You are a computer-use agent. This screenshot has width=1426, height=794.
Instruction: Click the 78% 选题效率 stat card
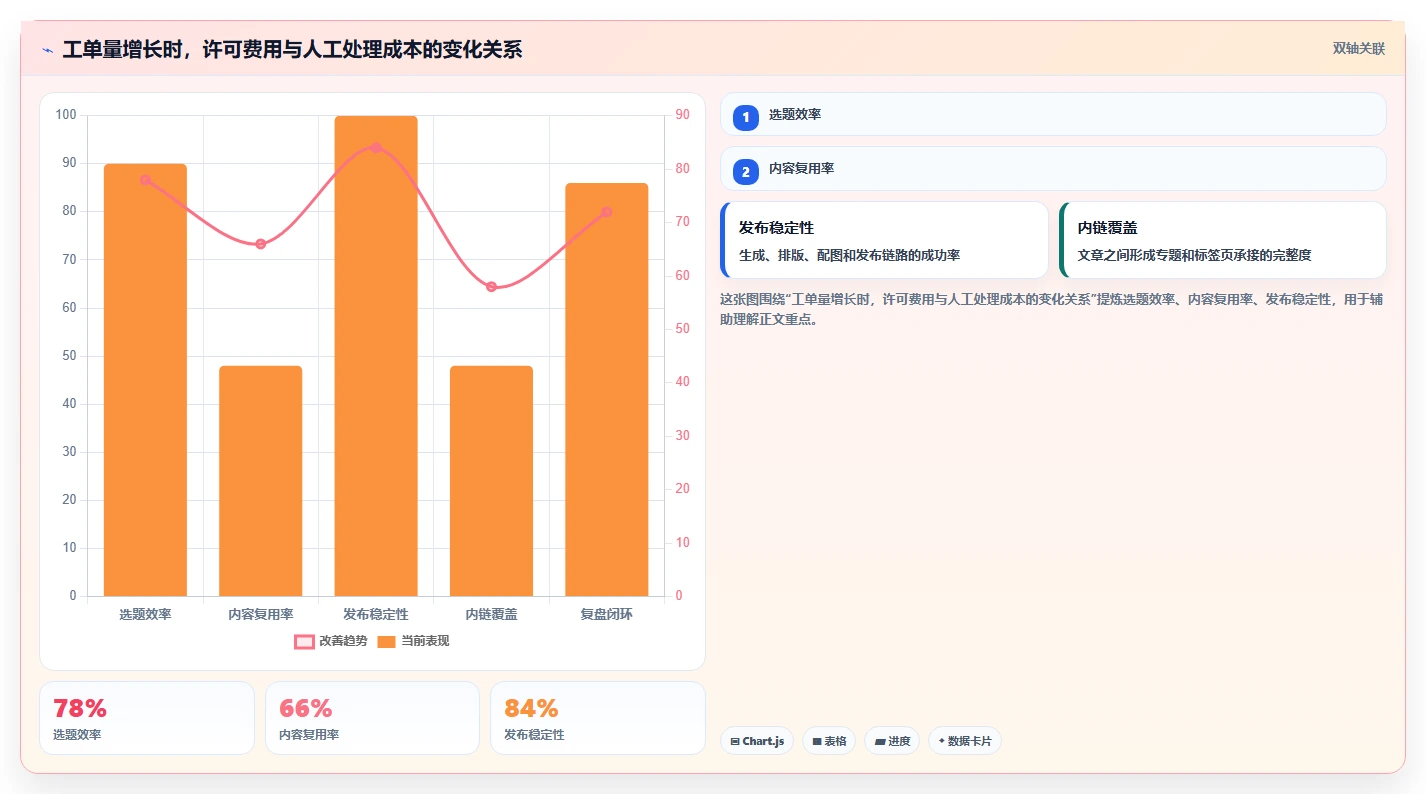coord(147,718)
